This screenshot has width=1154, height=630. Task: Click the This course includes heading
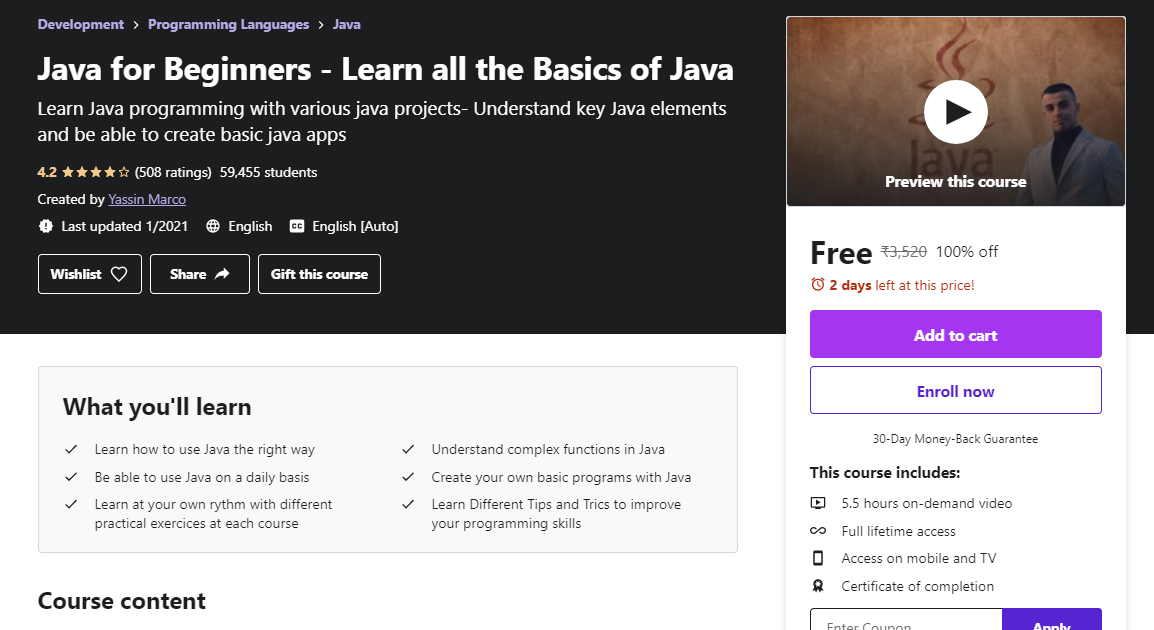(x=885, y=472)
